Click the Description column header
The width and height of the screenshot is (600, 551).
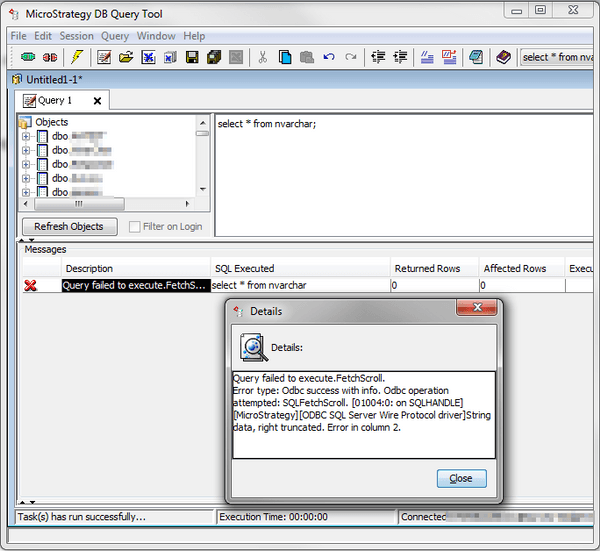click(136, 269)
